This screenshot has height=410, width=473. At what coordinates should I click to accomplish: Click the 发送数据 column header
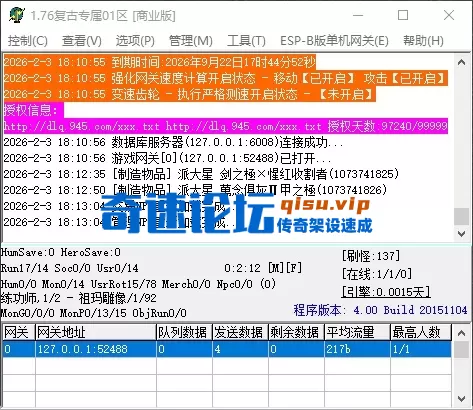coord(240,332)
